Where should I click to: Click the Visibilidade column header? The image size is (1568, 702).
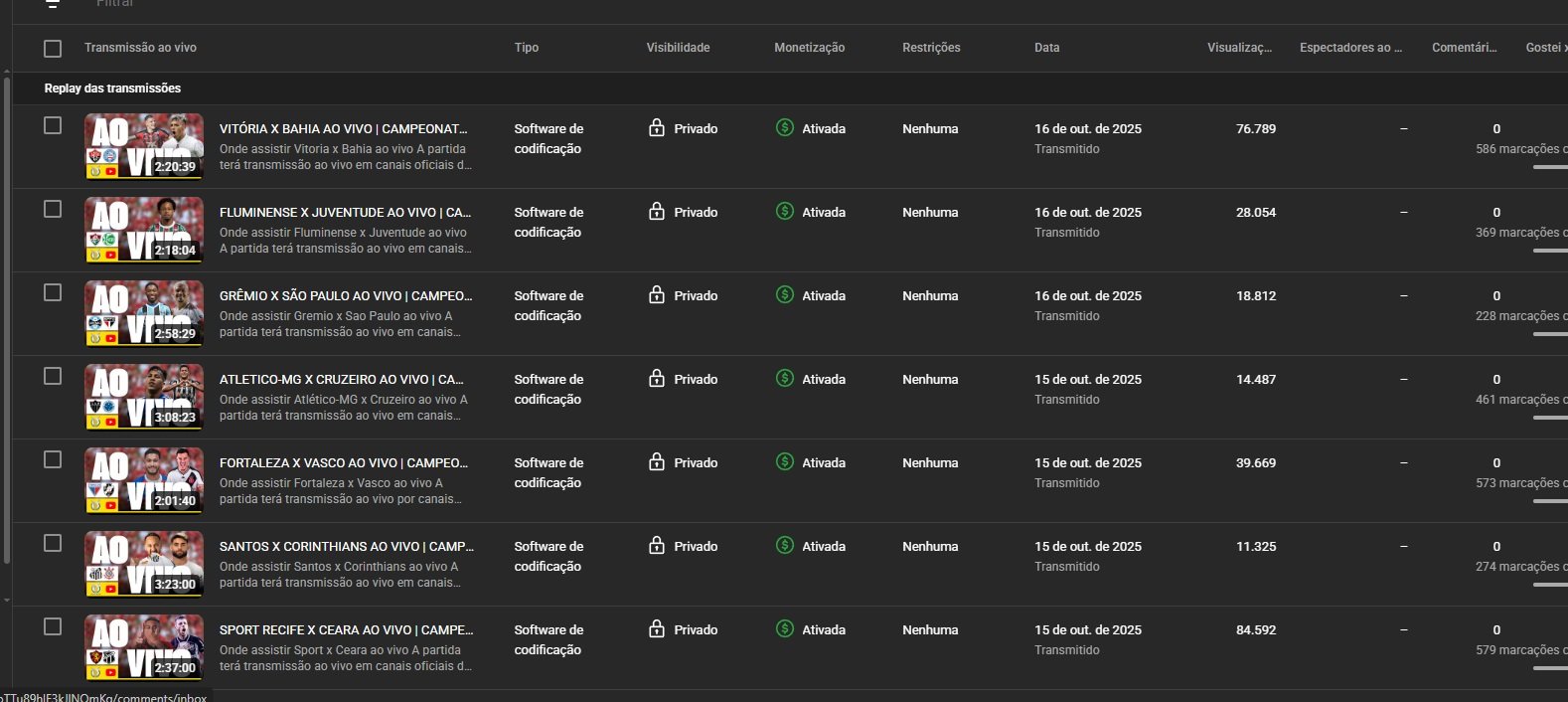678,48
